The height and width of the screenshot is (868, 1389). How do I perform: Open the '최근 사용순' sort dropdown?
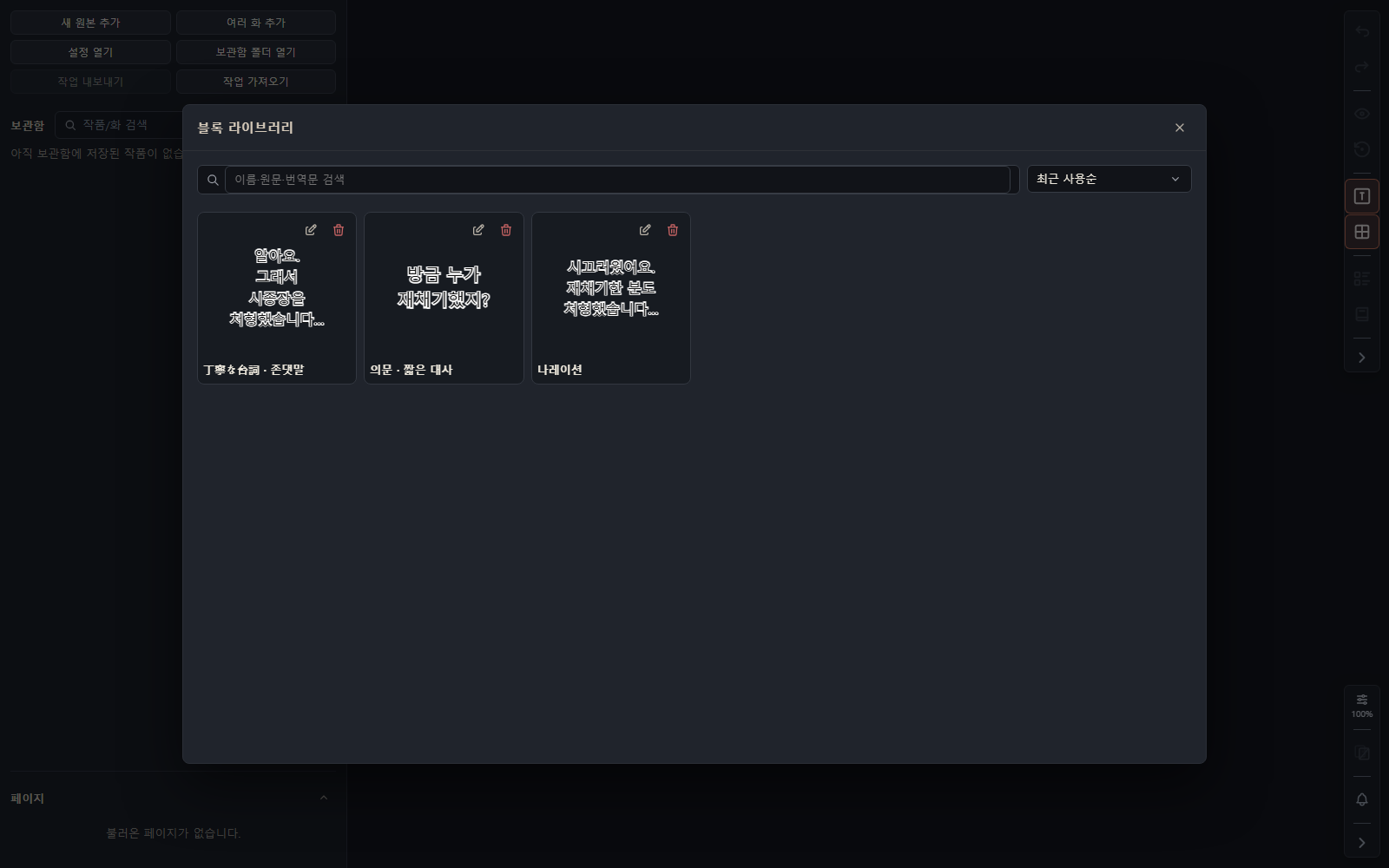pyautogui.click(x=1109, y=179)
